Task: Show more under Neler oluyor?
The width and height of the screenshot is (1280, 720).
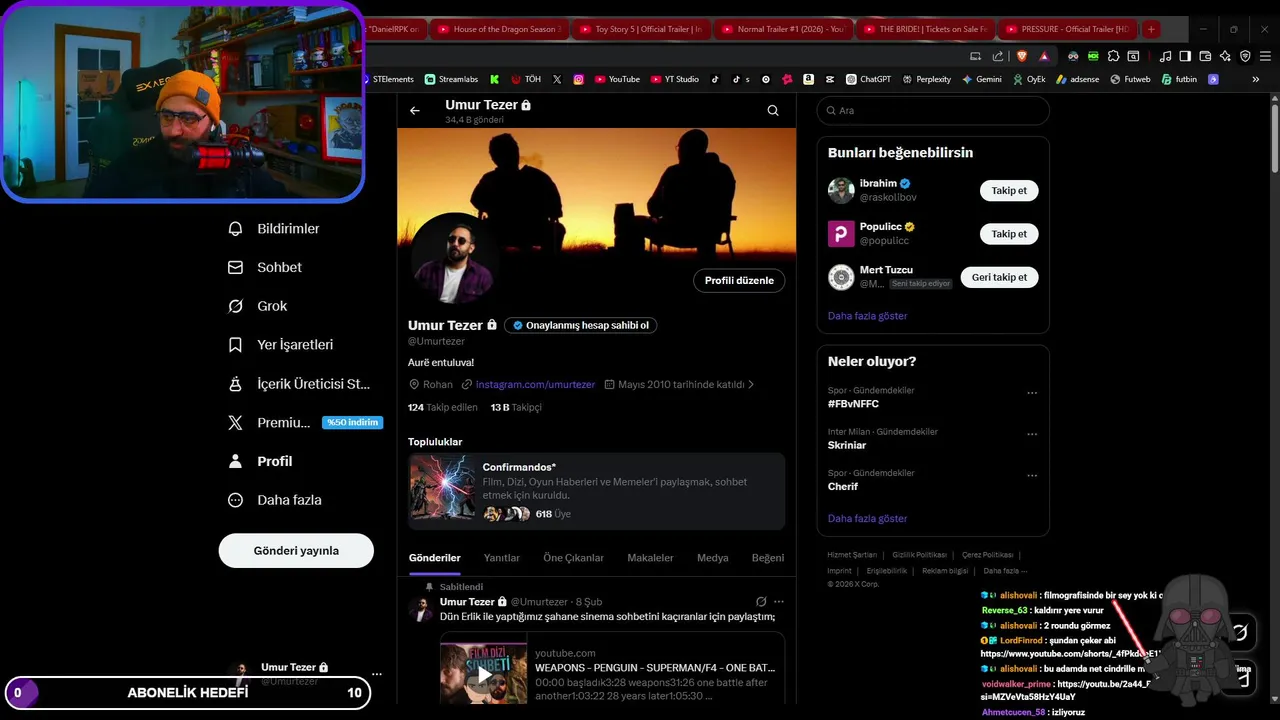Action: (x=867, y=519)
